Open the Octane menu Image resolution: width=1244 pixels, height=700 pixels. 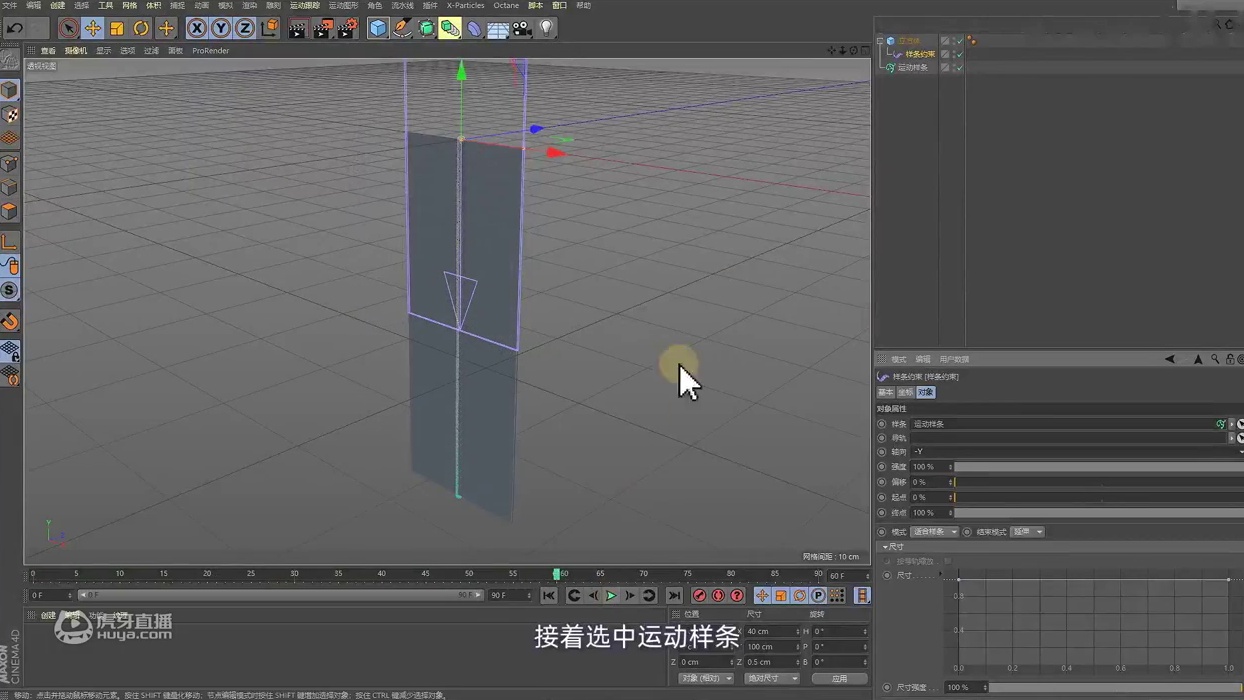click(x=506, y=5)
